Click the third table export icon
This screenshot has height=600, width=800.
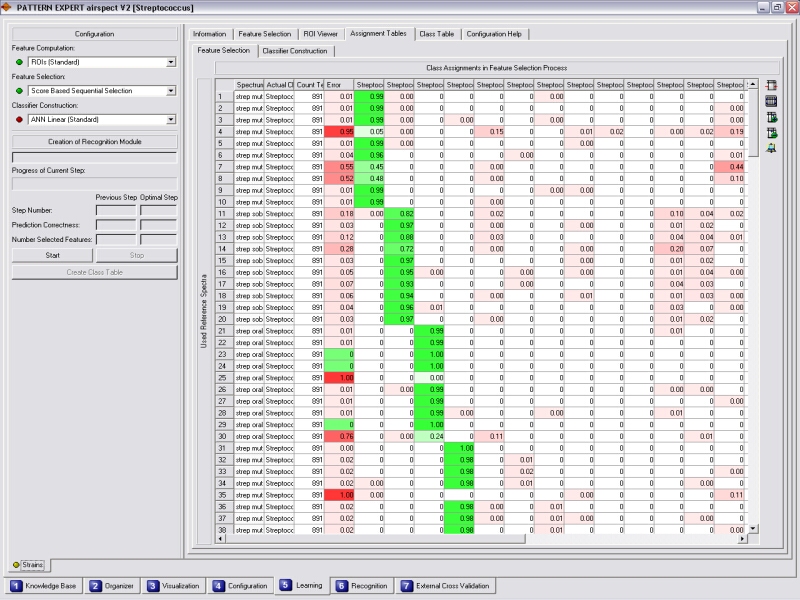(771, 117)
